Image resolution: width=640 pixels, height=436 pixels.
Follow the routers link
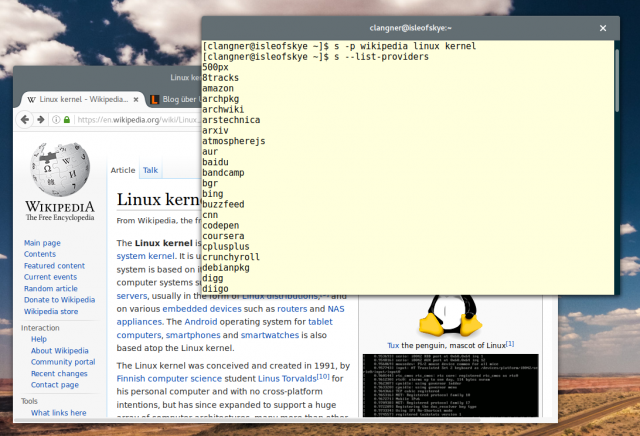click(x=292, y=309)
